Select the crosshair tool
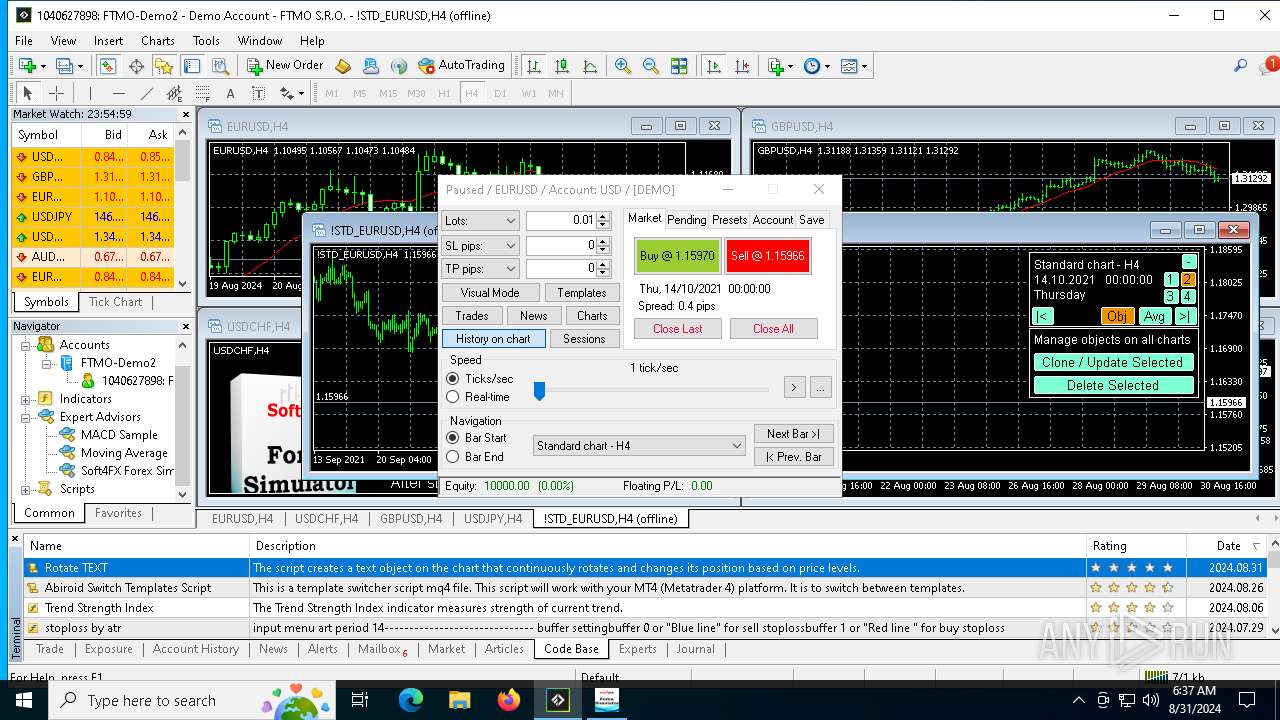The image size is (1280, 720). tap(57, 93)
